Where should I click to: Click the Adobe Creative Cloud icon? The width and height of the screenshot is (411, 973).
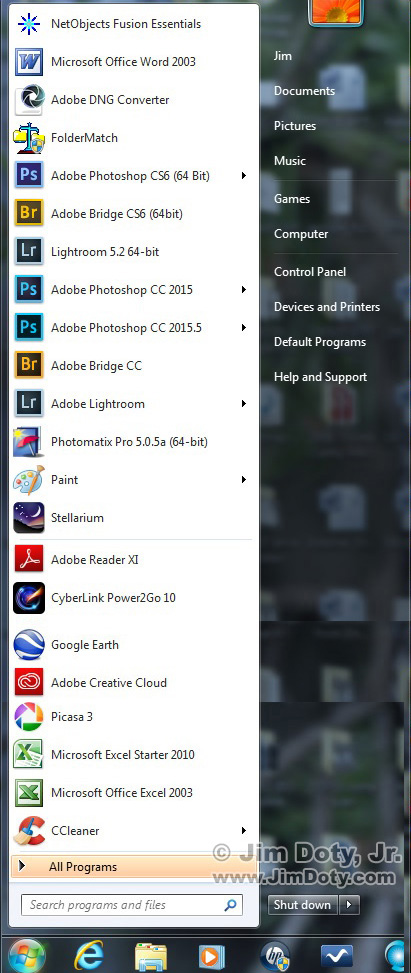point(29,683)
